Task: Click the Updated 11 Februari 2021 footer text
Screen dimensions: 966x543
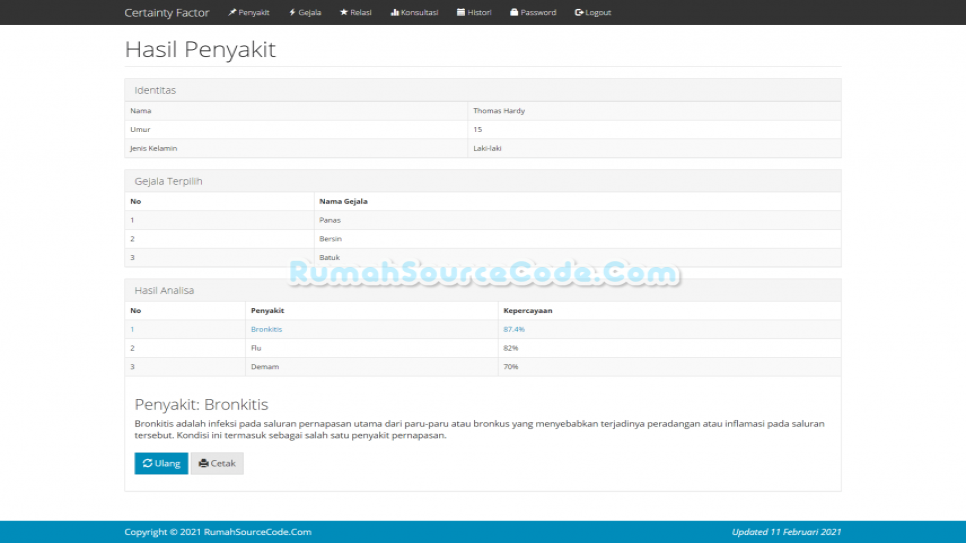Action: coord(786,532)
